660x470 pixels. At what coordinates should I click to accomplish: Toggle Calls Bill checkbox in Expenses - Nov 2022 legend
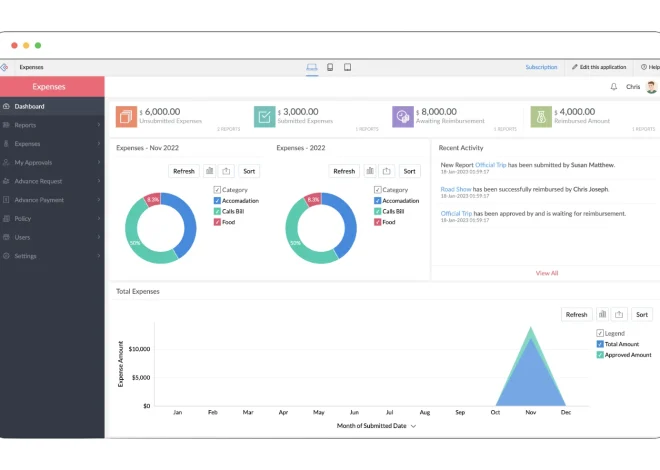point(217,211)
